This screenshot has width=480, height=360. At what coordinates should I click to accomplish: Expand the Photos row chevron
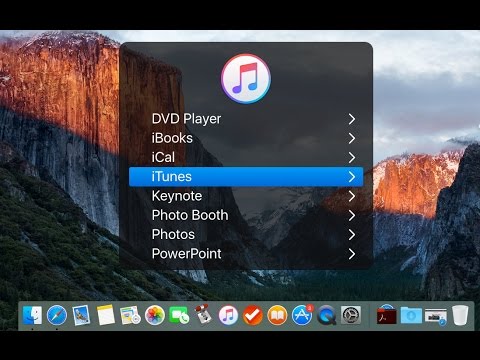pos(352,235)
